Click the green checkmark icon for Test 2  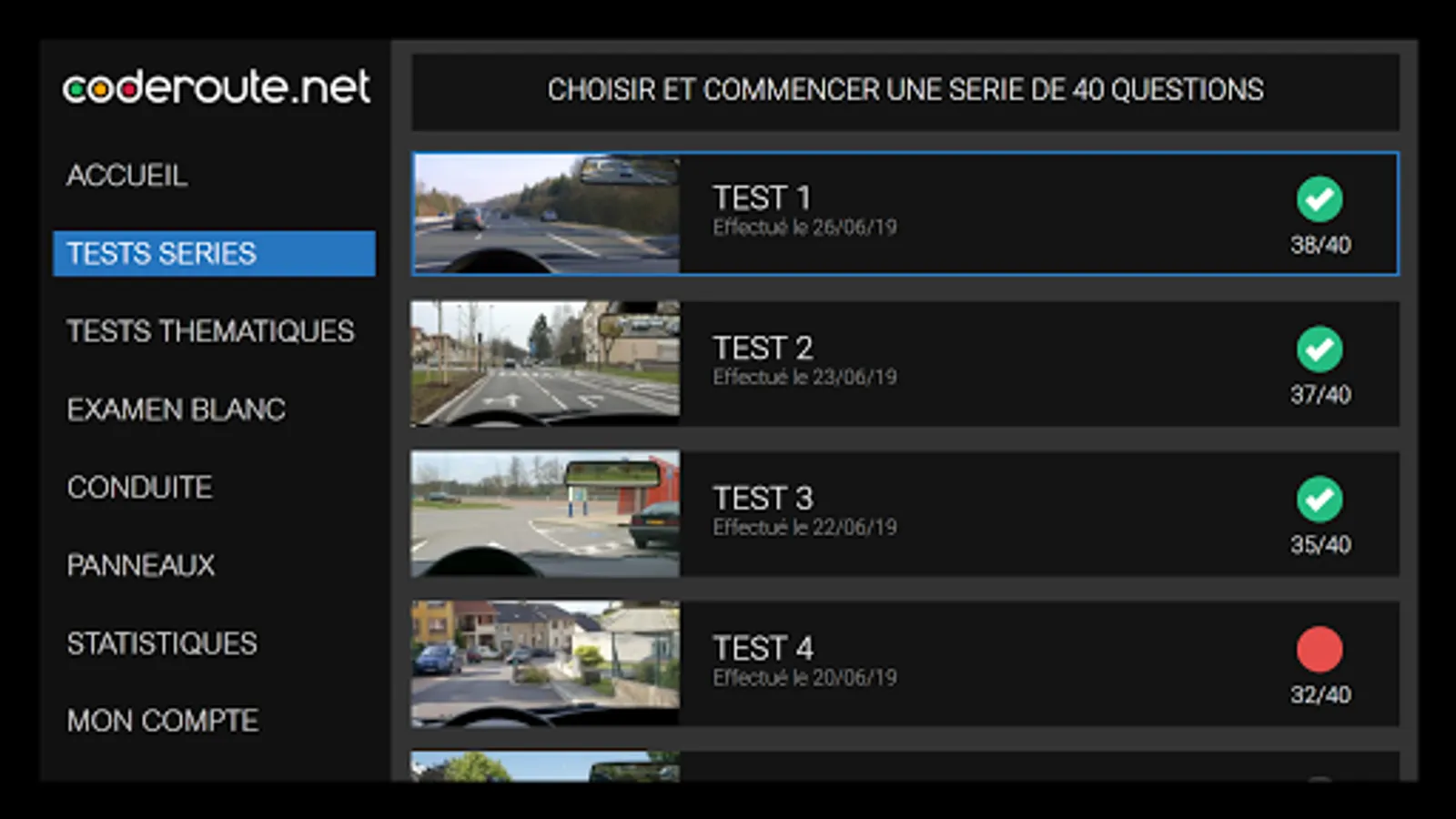(1319, 349)
